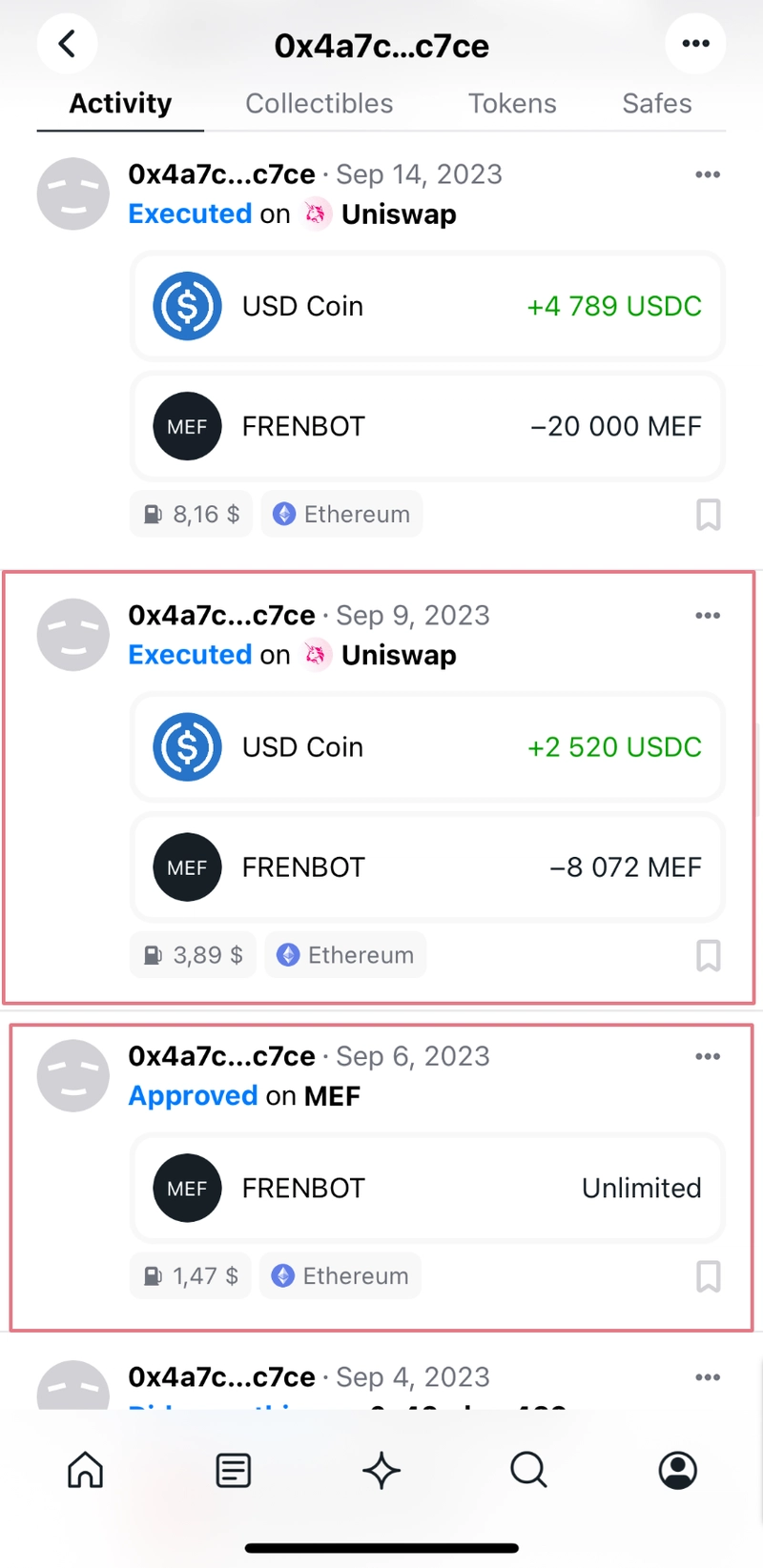The height and width of the screenshot is (1568, 763).
Task: Bookmark the Sep 6 MEF approval
Action: [708, 1276]
